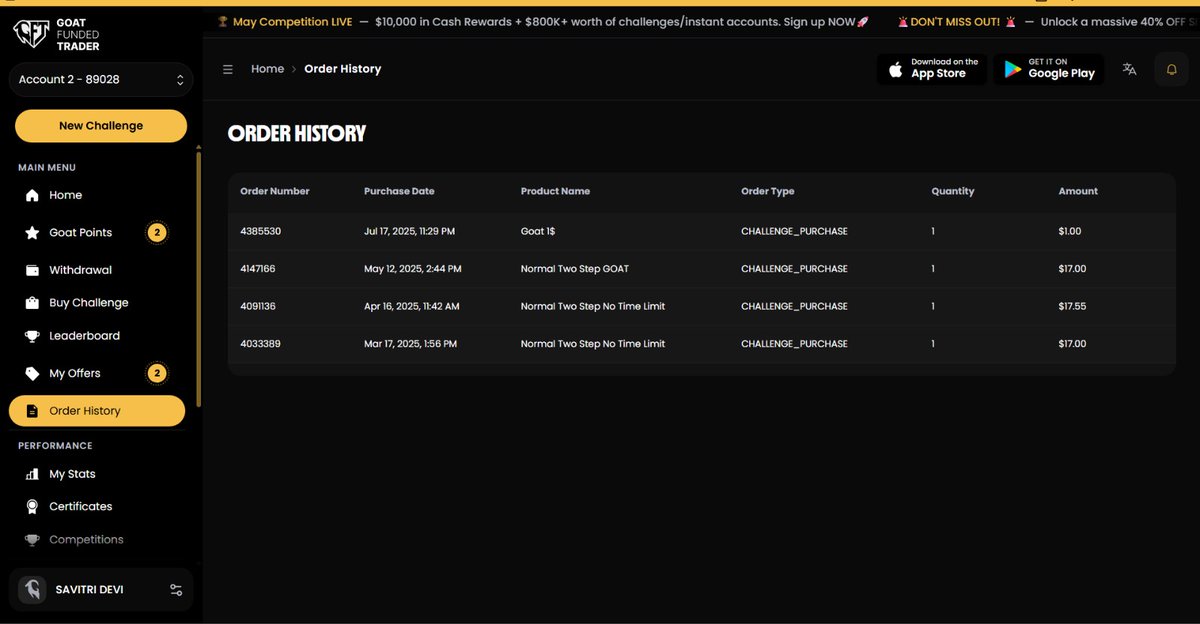1200x624 pixels.
Task: Select order number 4033389
Action: 260,344
